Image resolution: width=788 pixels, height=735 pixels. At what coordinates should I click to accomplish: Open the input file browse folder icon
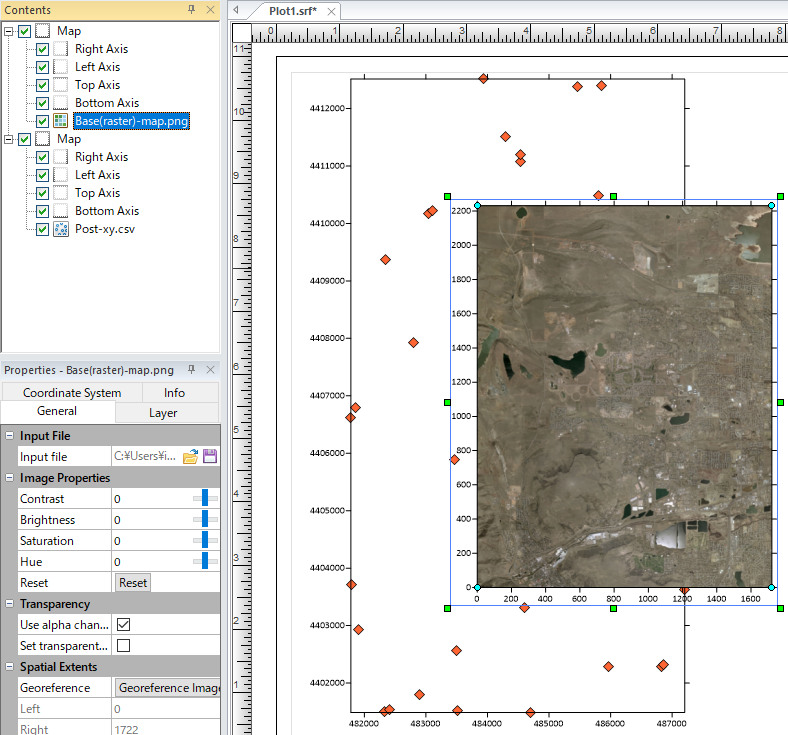pyautogui.click(x=190, y=456)
